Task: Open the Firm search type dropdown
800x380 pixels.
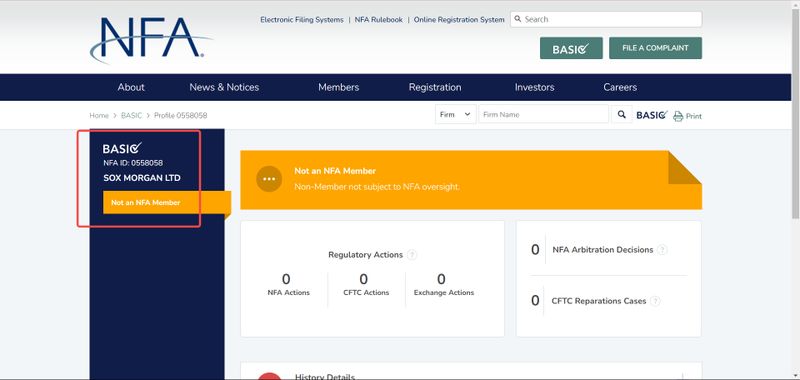Action: click(x=455, y=114)
